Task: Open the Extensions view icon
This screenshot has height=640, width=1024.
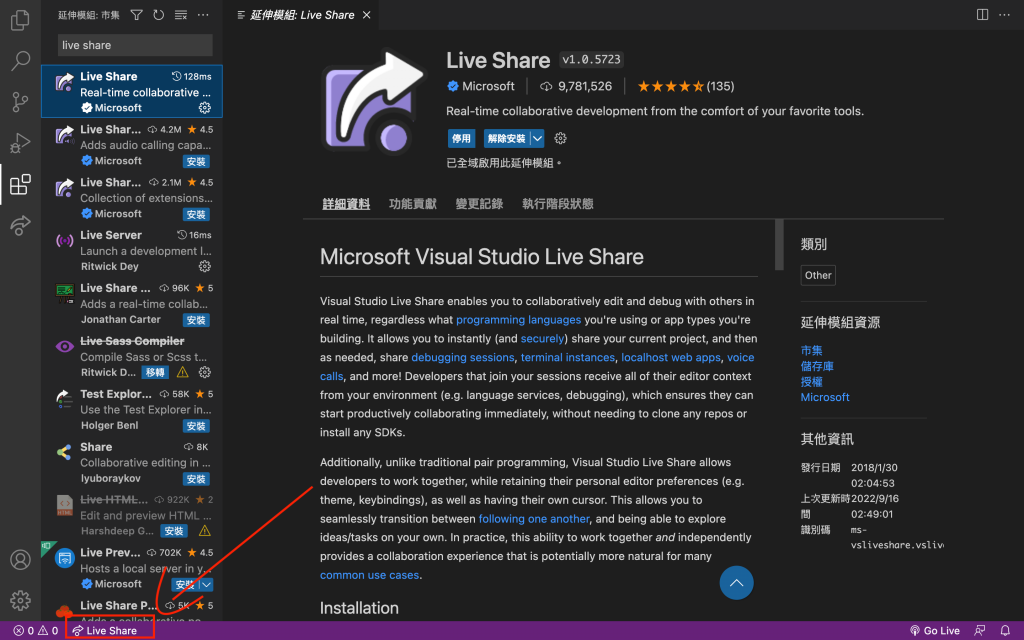Action: coord(20,184)
